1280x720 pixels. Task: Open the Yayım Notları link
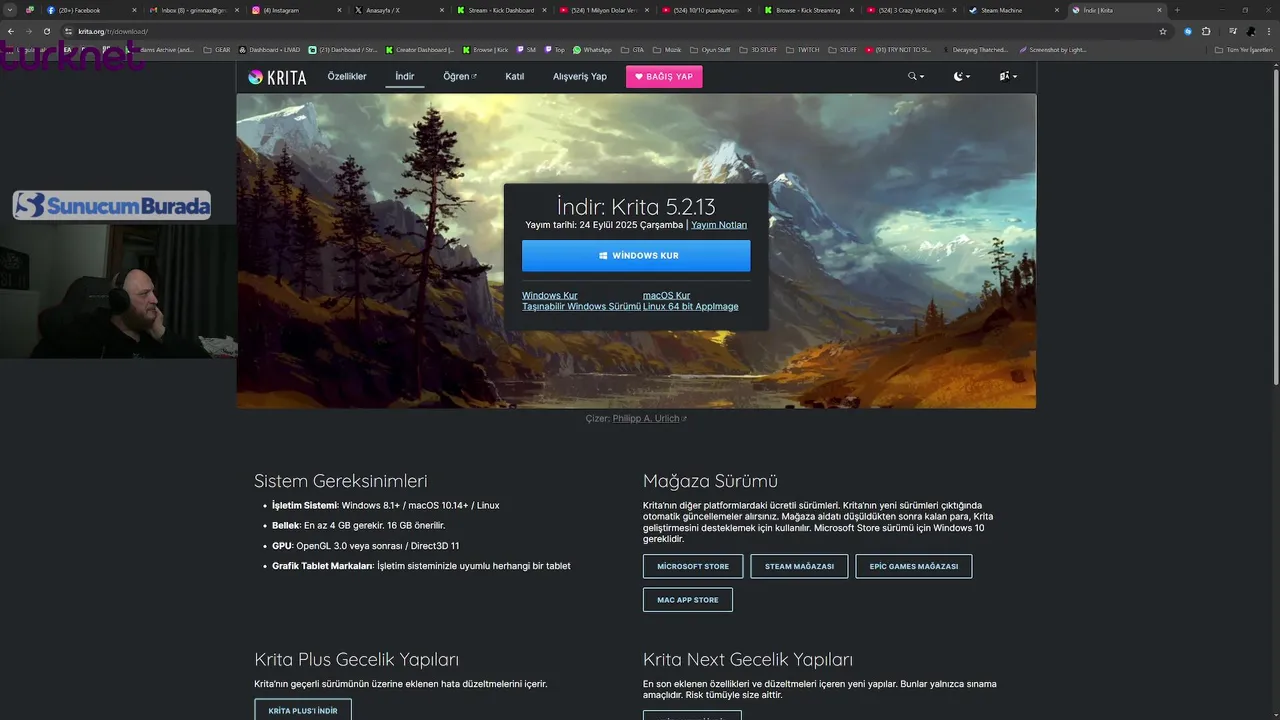[x=719, y=225]
